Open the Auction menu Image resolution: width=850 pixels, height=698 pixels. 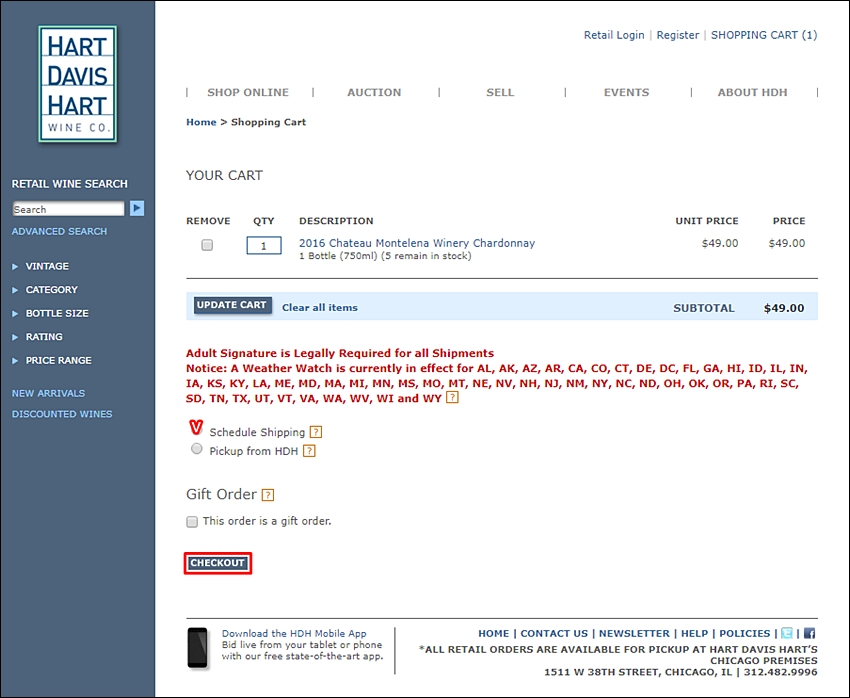374,93
